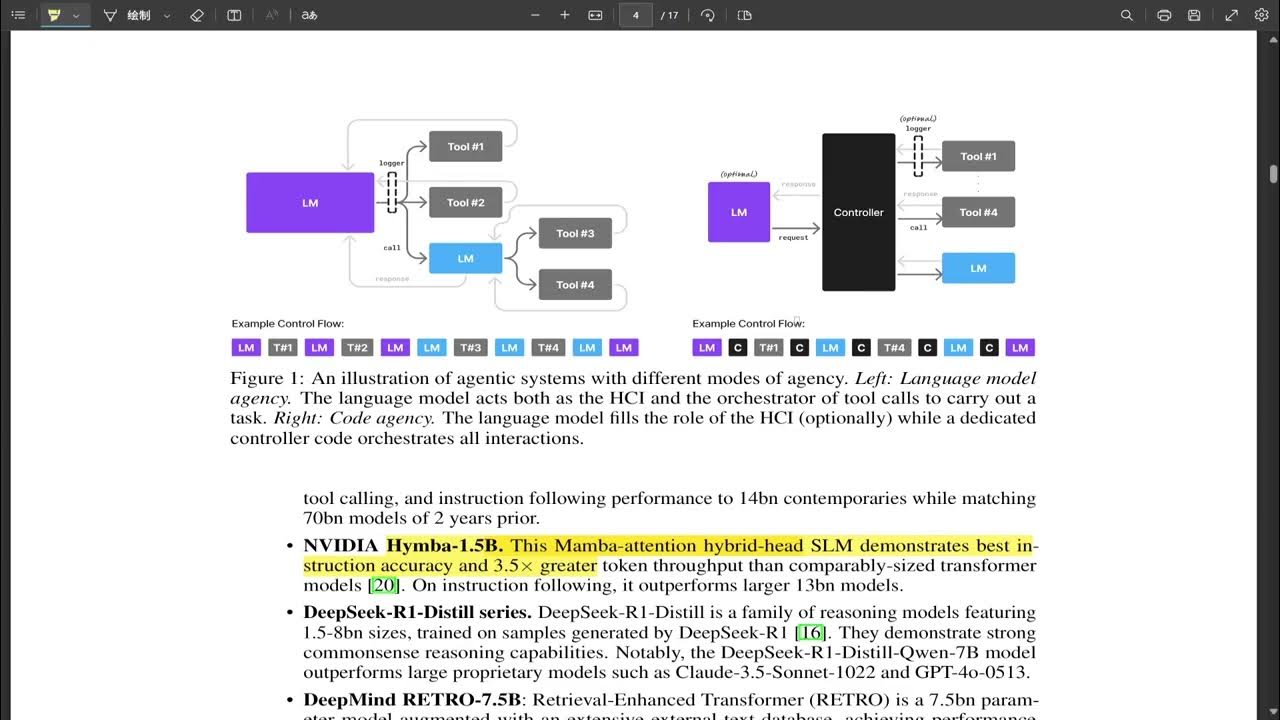The image size is (1280, 720).
Task: Click the vertical scrollbar thumb
Action: pyautogui.click(x=1273, y=174)
